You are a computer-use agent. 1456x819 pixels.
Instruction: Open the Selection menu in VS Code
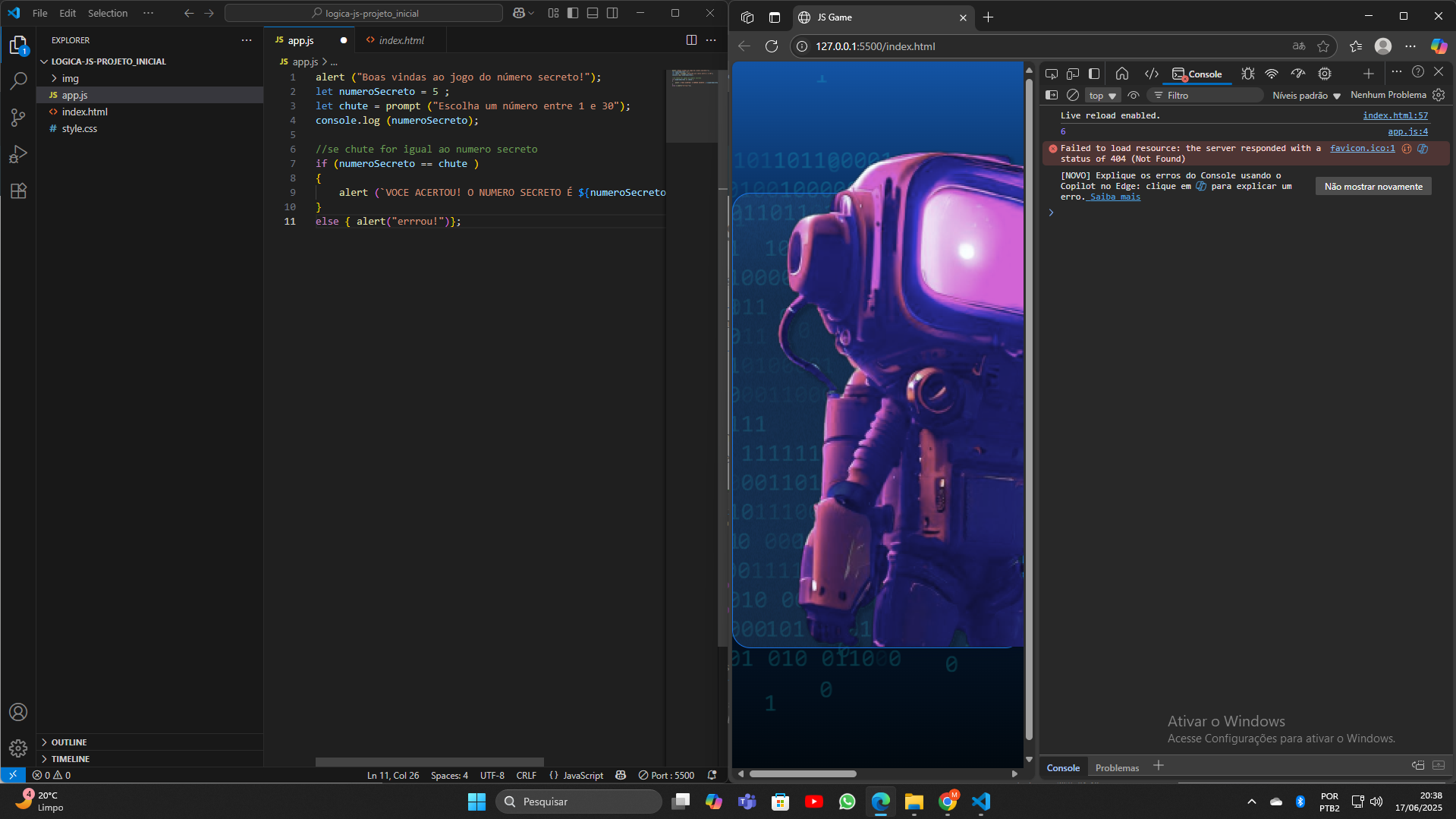tap(108, 13)
